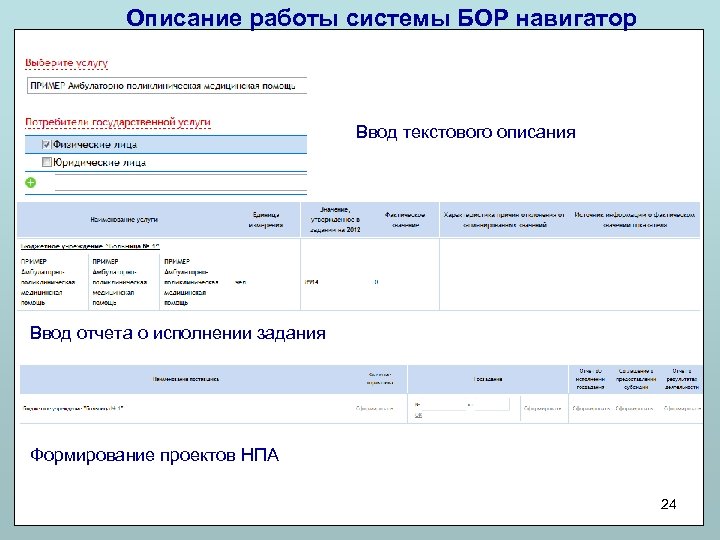The image size is (720, 540).
Task: Click the Отчет о результатах деятельности header
Action: point(682,379)
